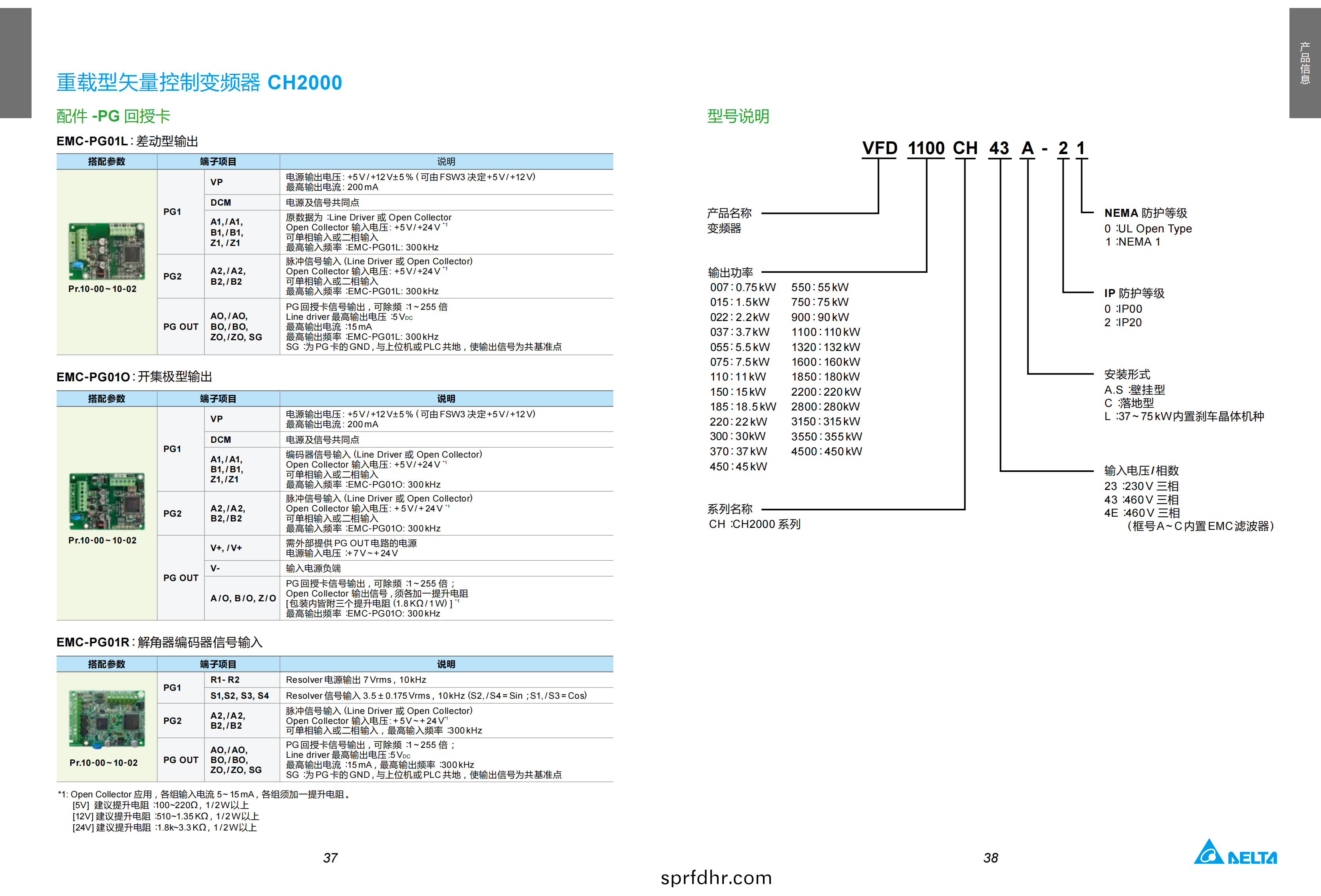Click the 说明 header in the EMC-PG01R table

[x=446, y=664]
